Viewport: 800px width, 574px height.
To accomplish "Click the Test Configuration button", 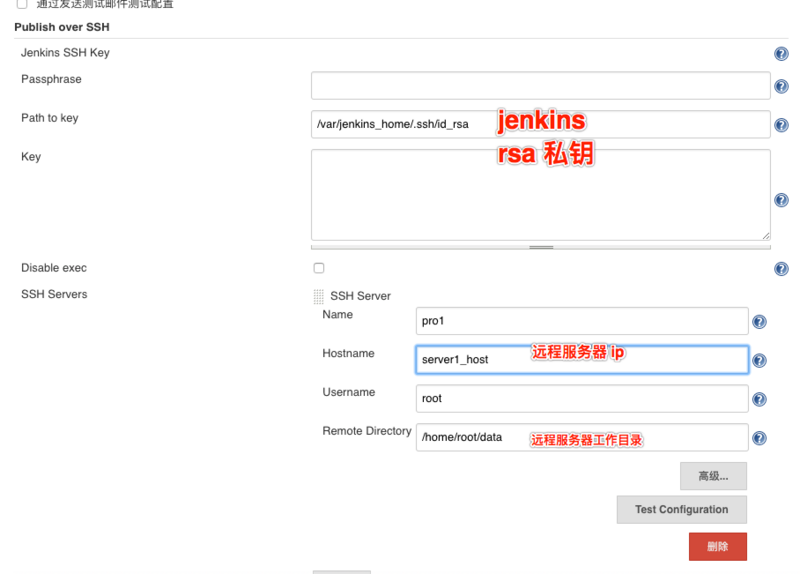I will 682,510.
